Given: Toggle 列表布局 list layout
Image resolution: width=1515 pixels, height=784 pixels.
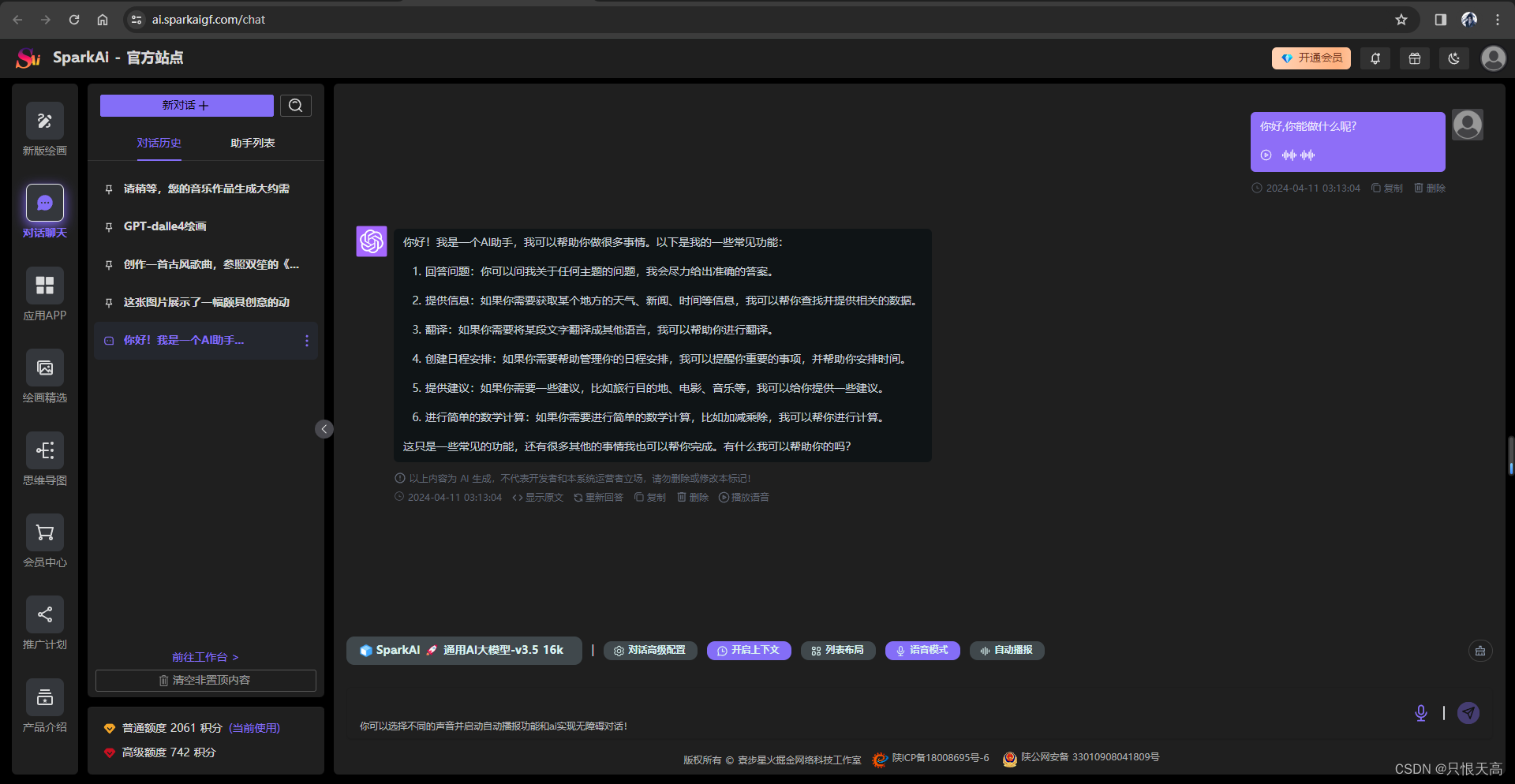Looking at the screenshot, I should pyautogui.click(x=838, y=651).
